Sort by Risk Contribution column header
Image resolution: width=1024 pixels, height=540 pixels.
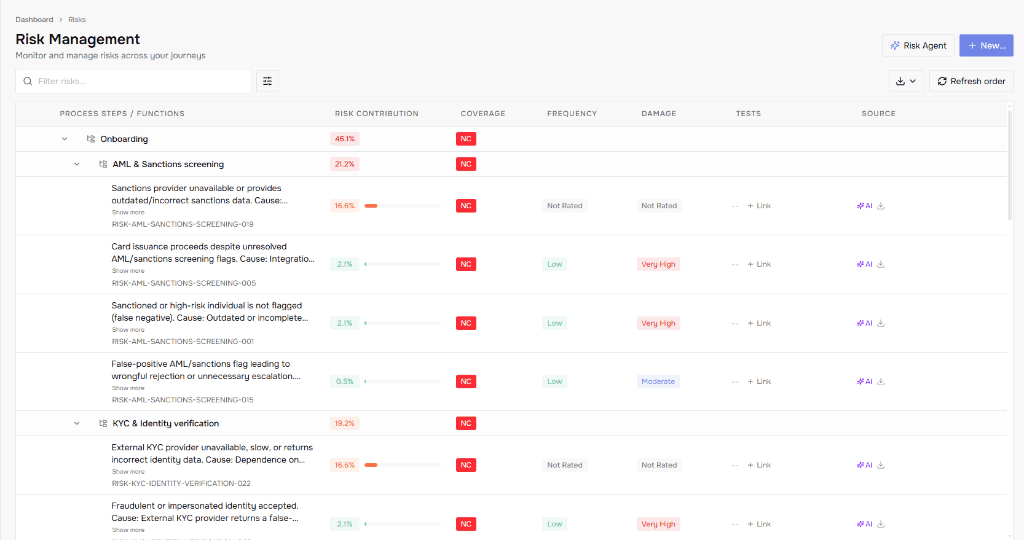tap(376, 114)
